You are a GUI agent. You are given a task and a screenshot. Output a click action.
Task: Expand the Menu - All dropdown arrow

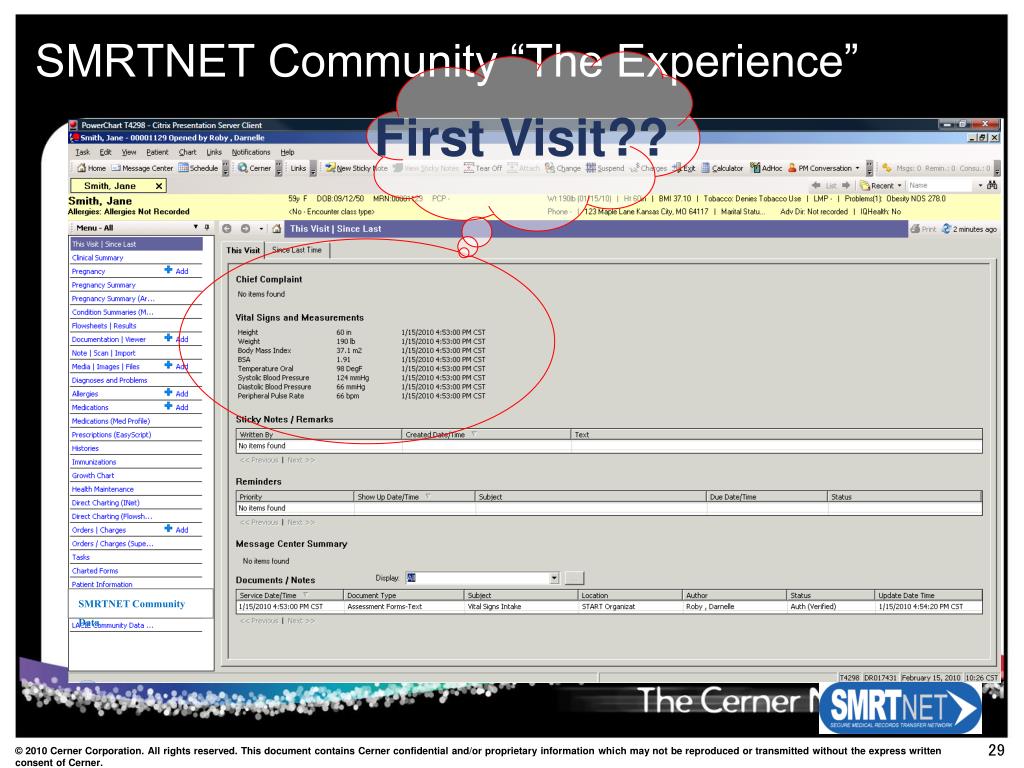[x=195, y=227]
